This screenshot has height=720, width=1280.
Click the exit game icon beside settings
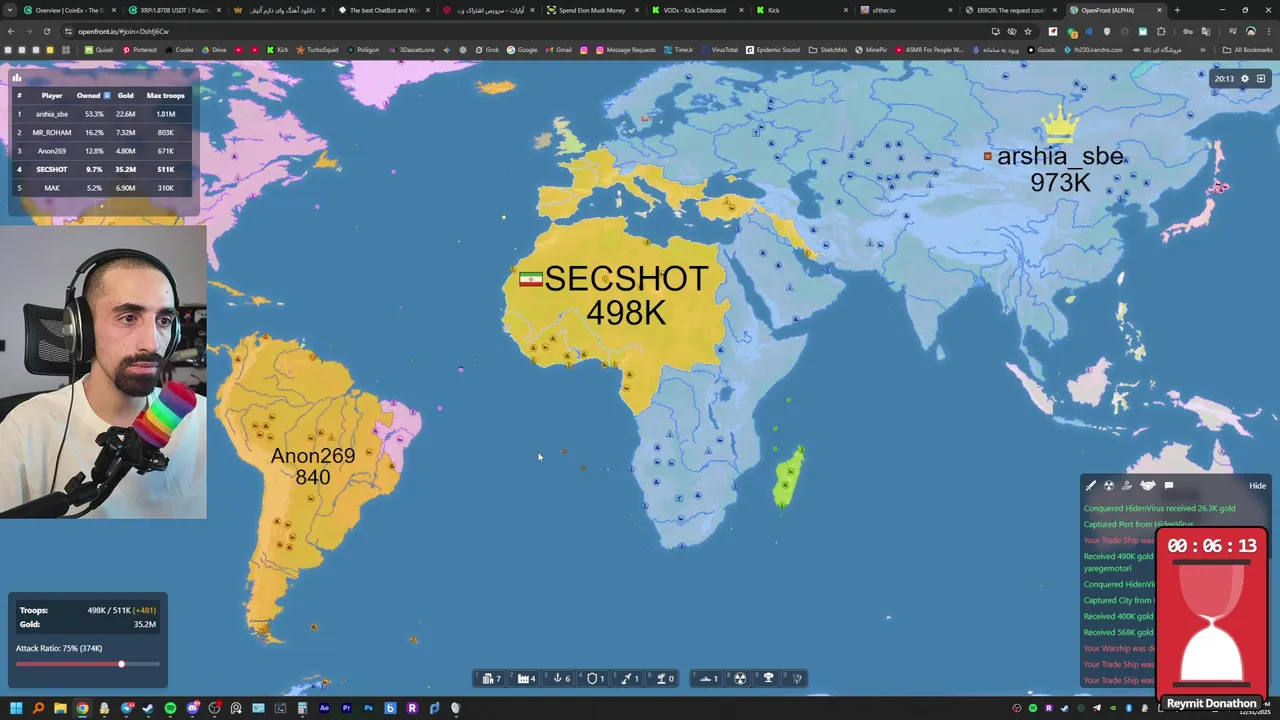pos(1261,78)
